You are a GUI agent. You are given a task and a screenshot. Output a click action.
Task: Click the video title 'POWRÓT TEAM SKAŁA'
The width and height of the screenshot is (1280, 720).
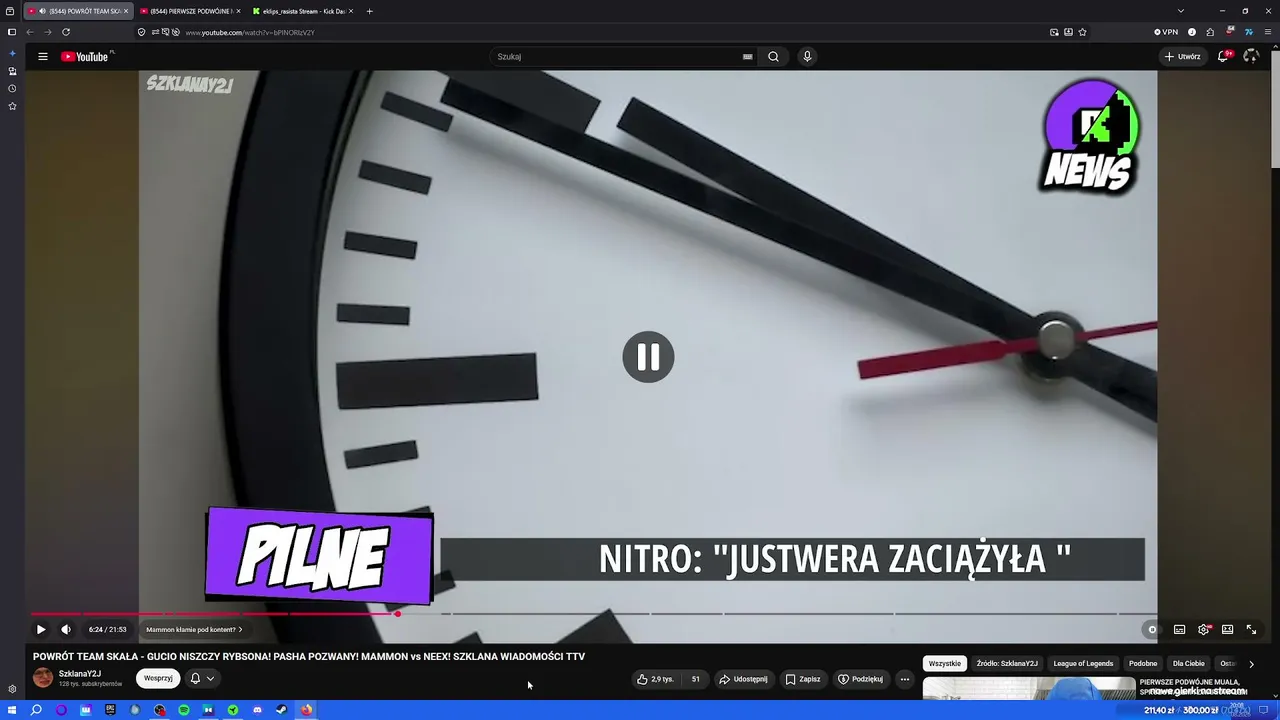click(x=309, y=657)
